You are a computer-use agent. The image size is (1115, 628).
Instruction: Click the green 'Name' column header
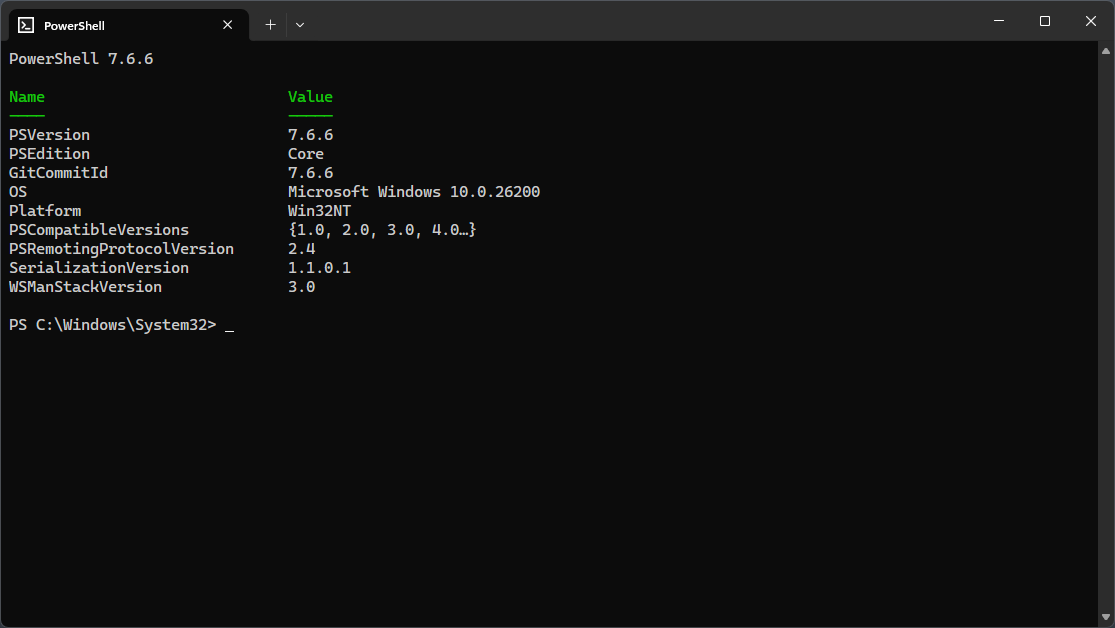27,97
